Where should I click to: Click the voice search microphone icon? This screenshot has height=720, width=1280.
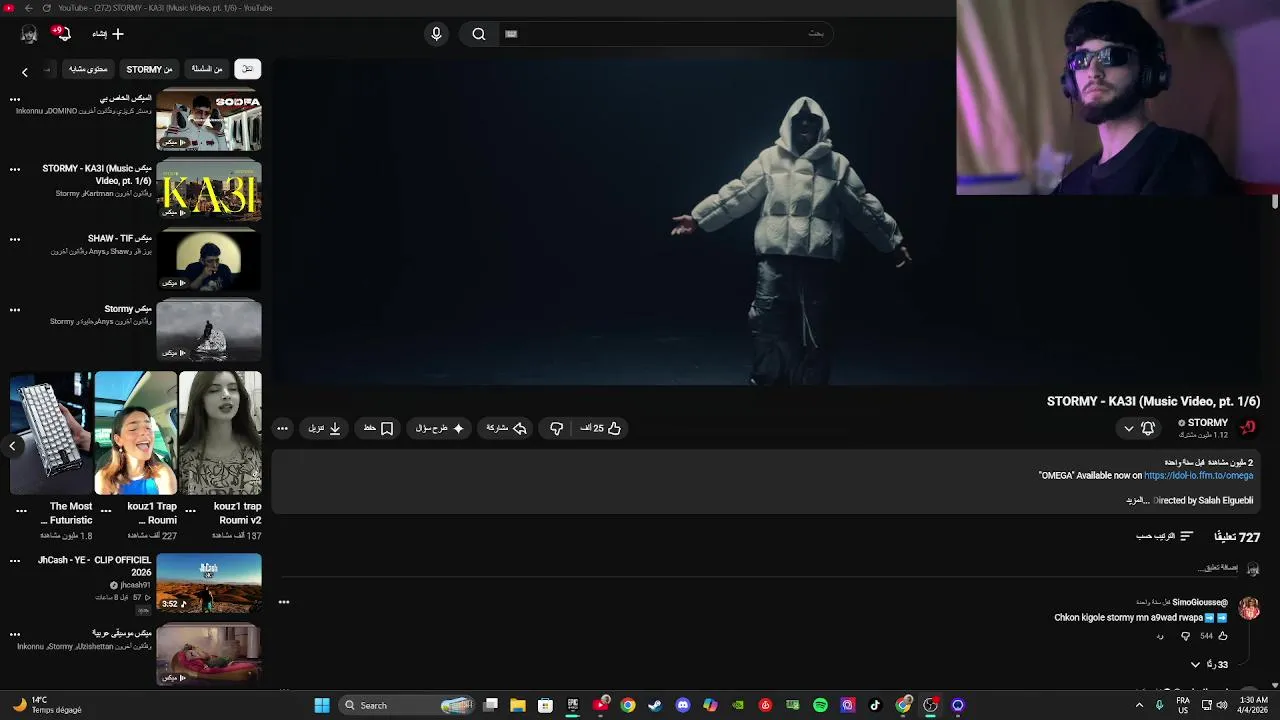pos(436,34)
